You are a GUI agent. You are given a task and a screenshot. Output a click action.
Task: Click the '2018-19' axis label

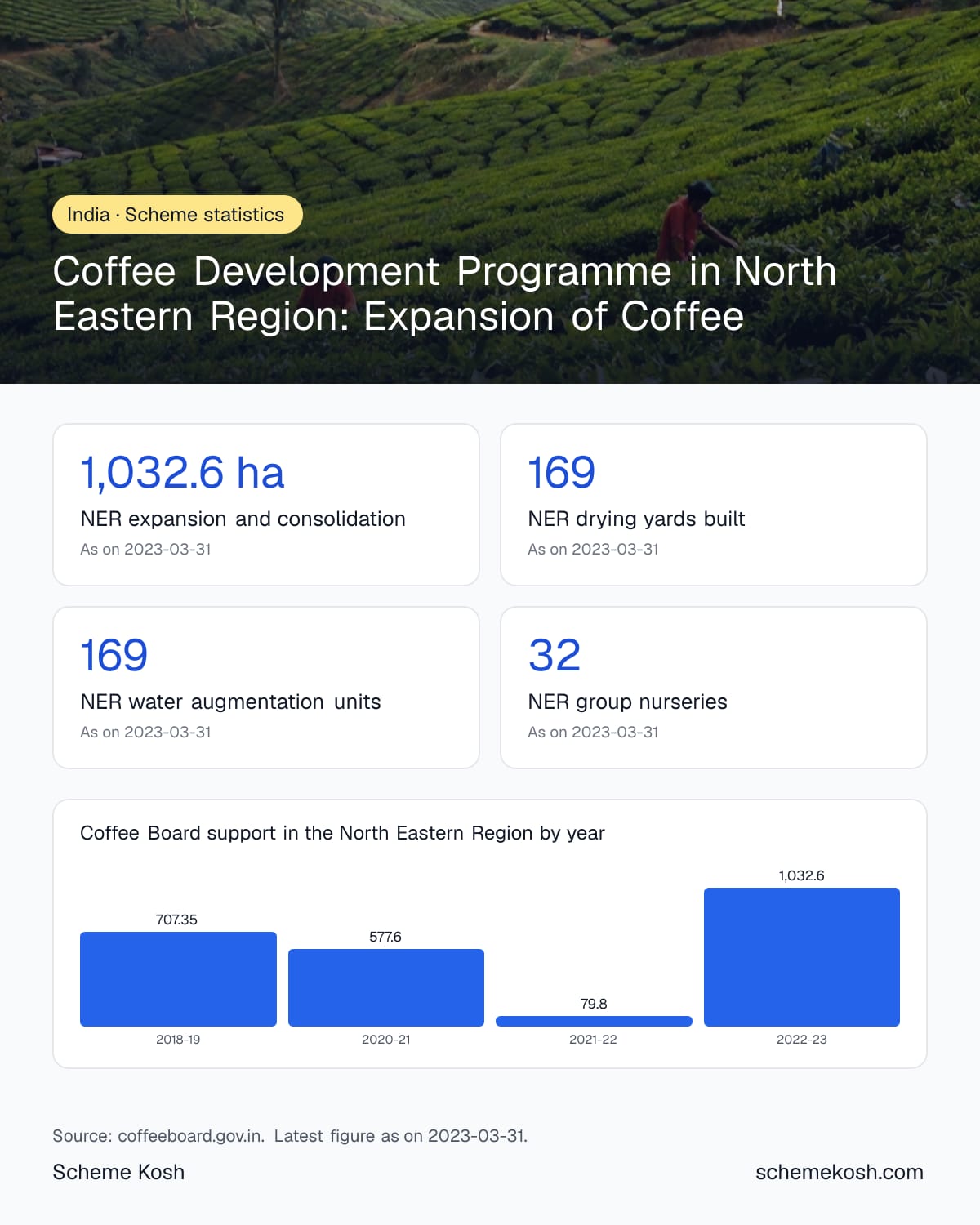(178, 1040)
